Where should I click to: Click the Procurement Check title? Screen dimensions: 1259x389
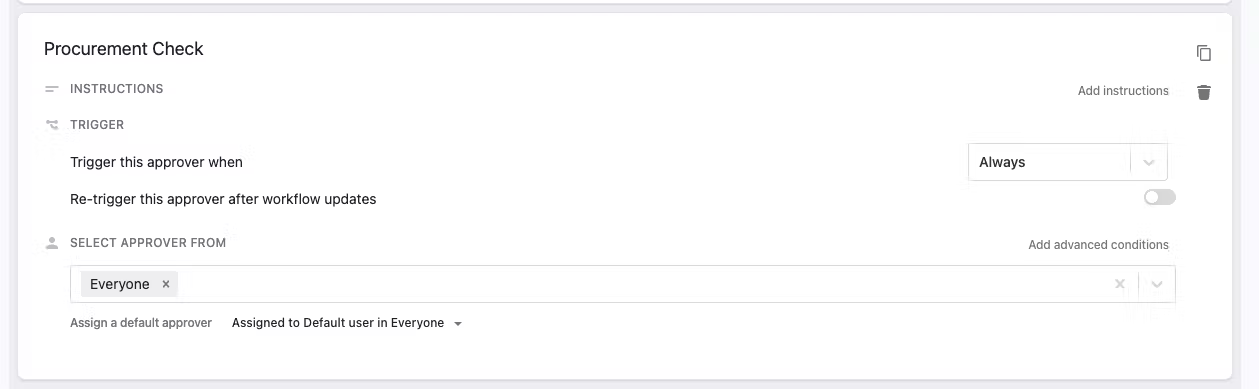point(124,49)
